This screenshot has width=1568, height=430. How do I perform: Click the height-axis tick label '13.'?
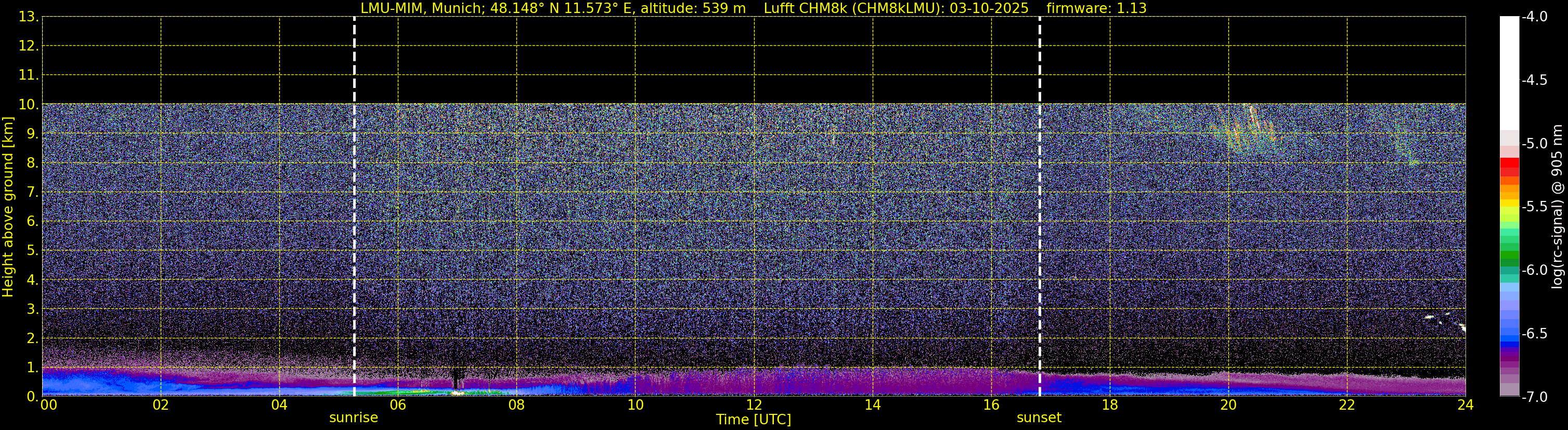coord(29,17)
